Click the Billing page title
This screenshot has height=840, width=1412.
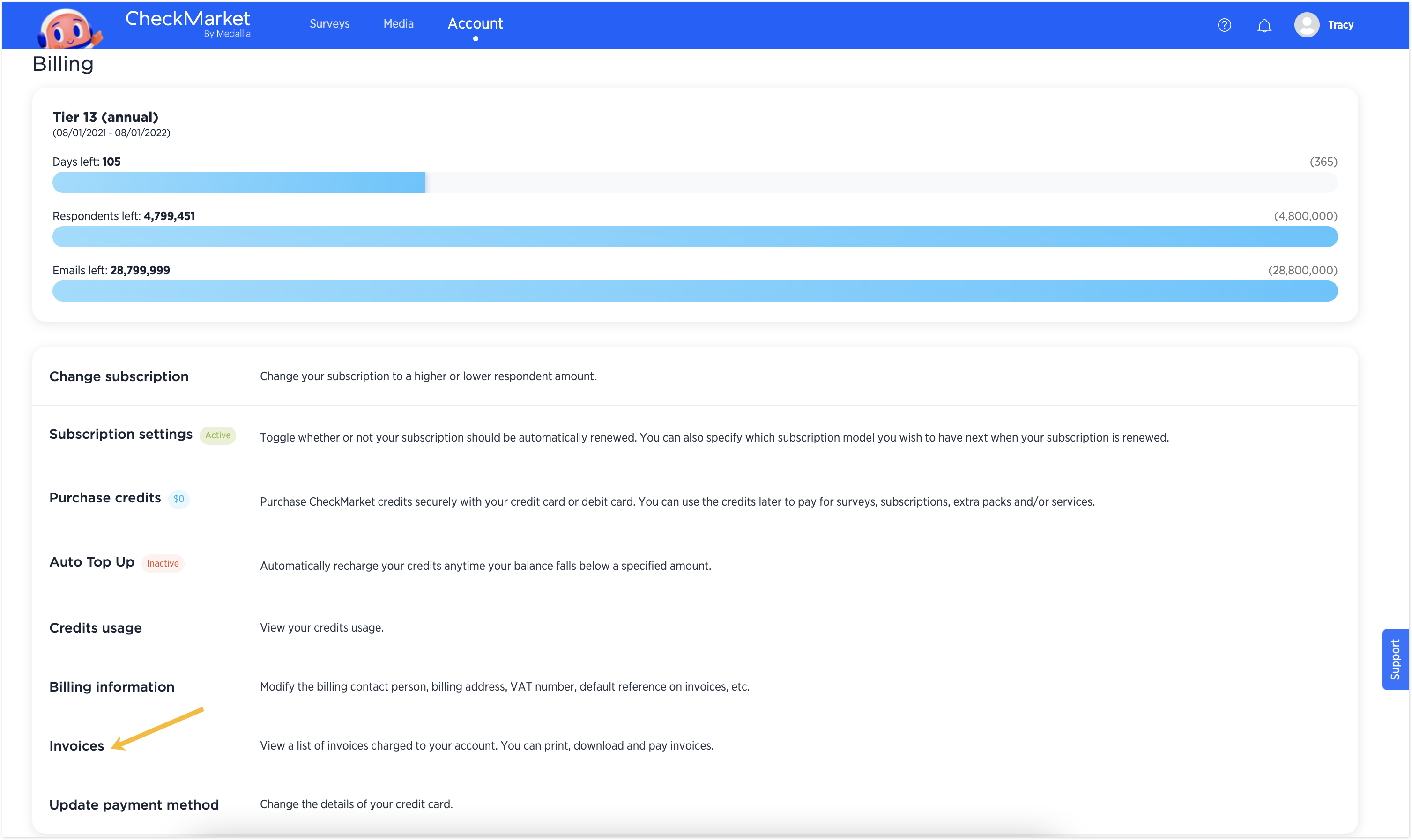coord(63,64)
